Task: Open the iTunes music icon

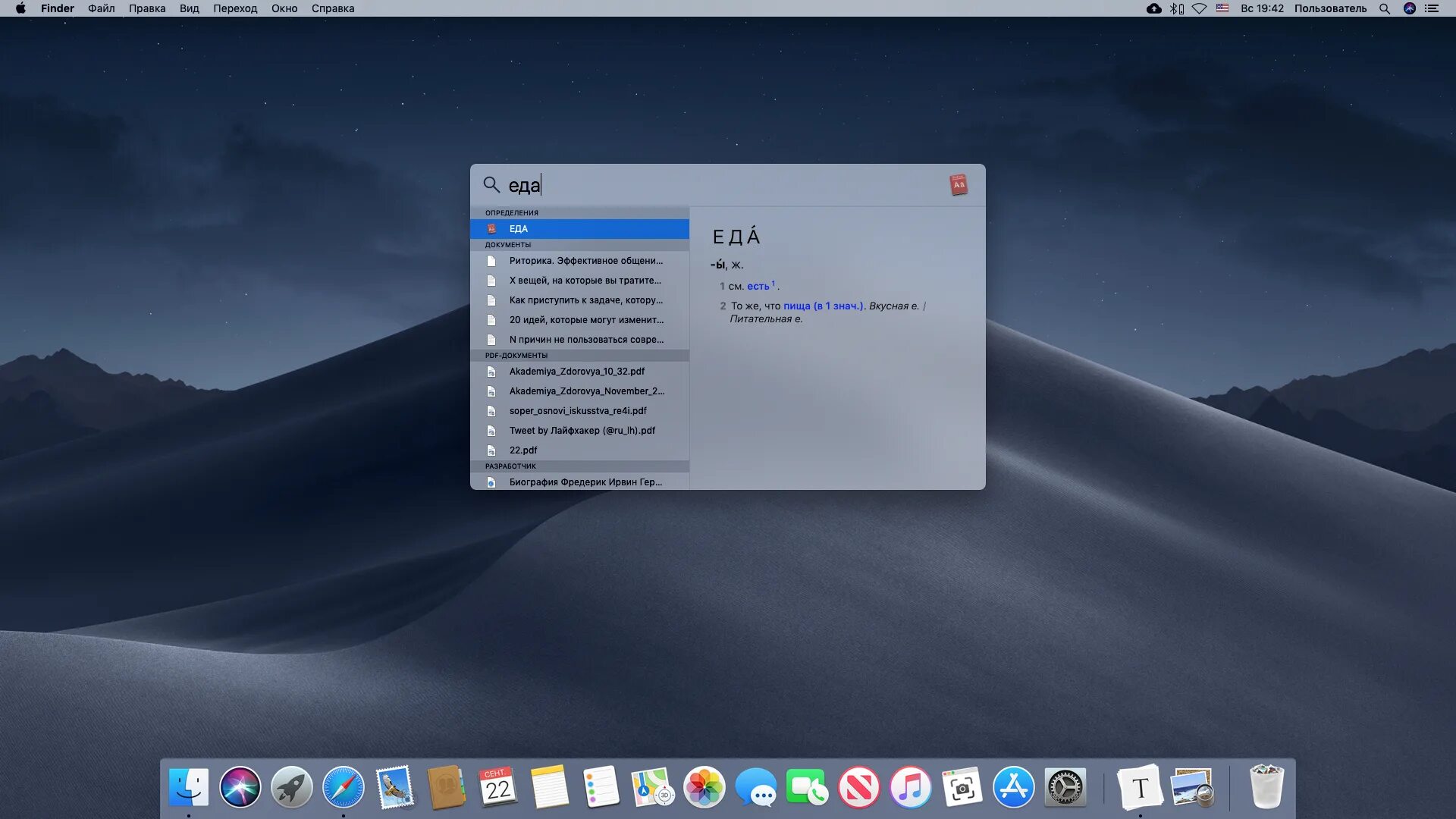Action: pos(910,787)
